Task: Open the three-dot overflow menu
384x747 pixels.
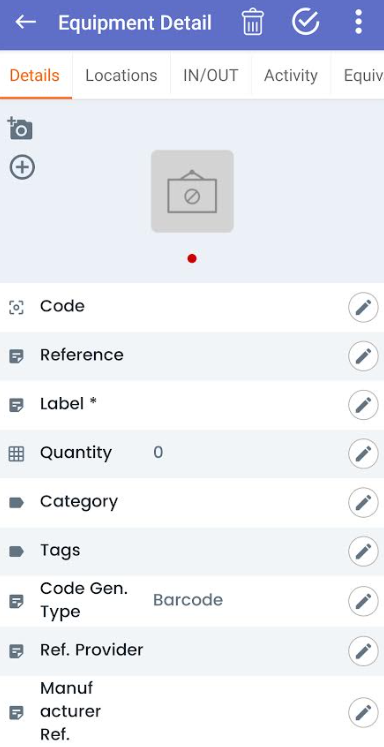Action: 359,22
